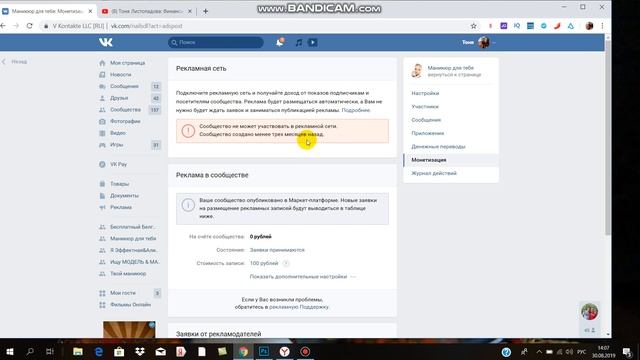This screenshot has width=640, height=360.
Task: Click the address bar URL
Action: [147, 26]
